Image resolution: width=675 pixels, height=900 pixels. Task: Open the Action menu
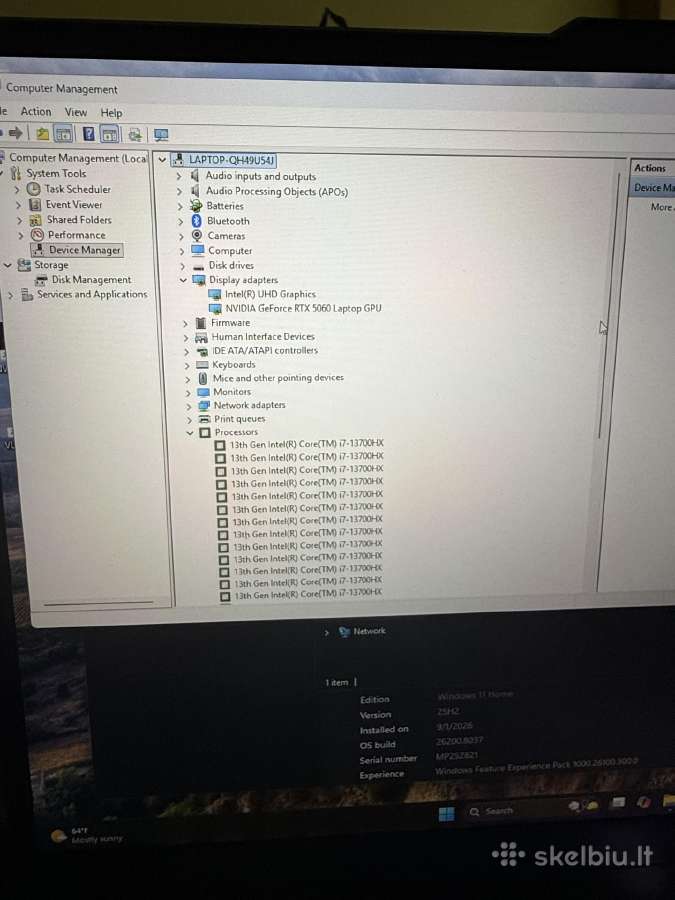point(36,111)
